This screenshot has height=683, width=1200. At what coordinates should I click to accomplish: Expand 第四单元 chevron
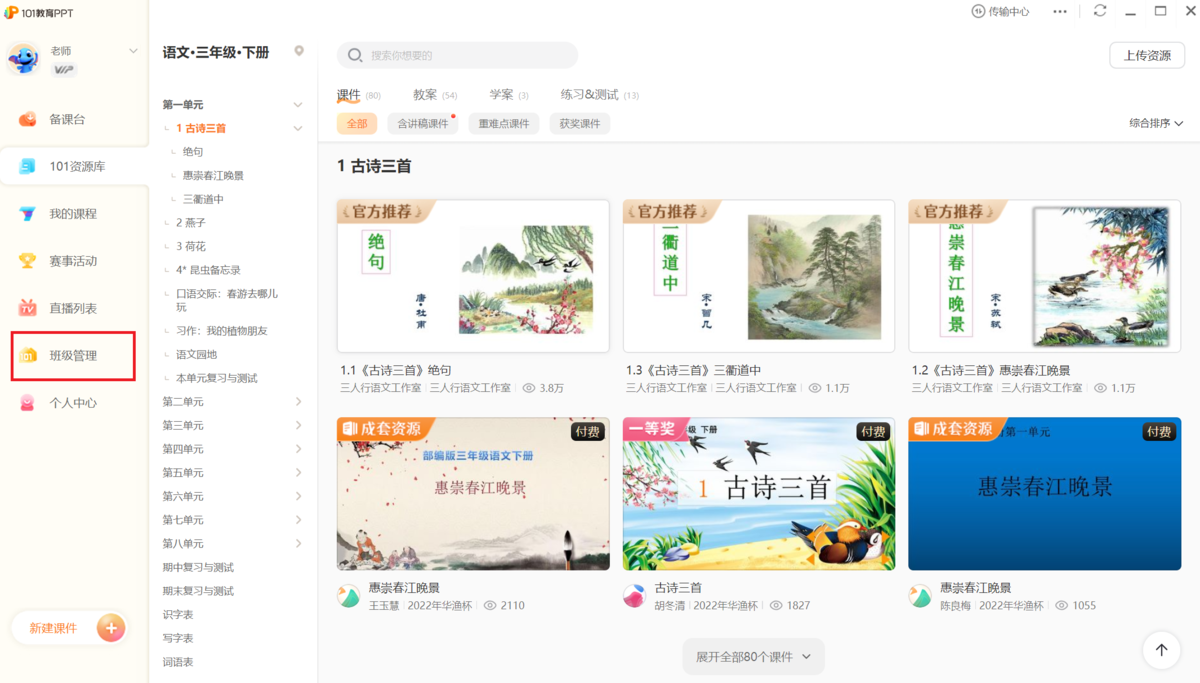[298, 449]
